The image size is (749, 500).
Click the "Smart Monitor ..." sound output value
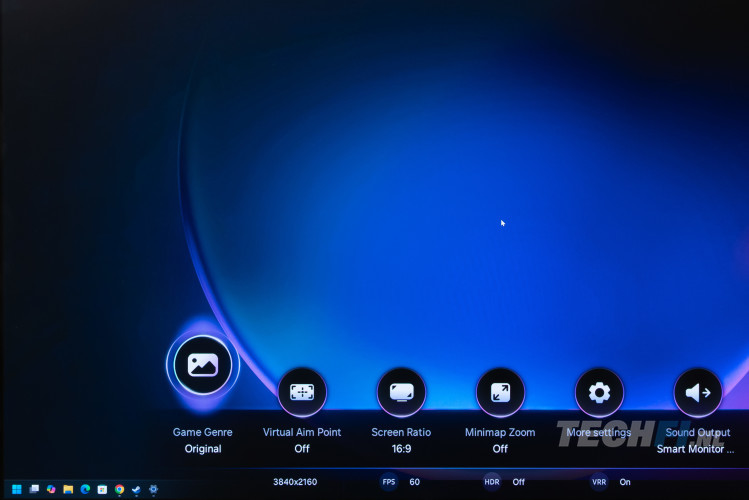696,449
